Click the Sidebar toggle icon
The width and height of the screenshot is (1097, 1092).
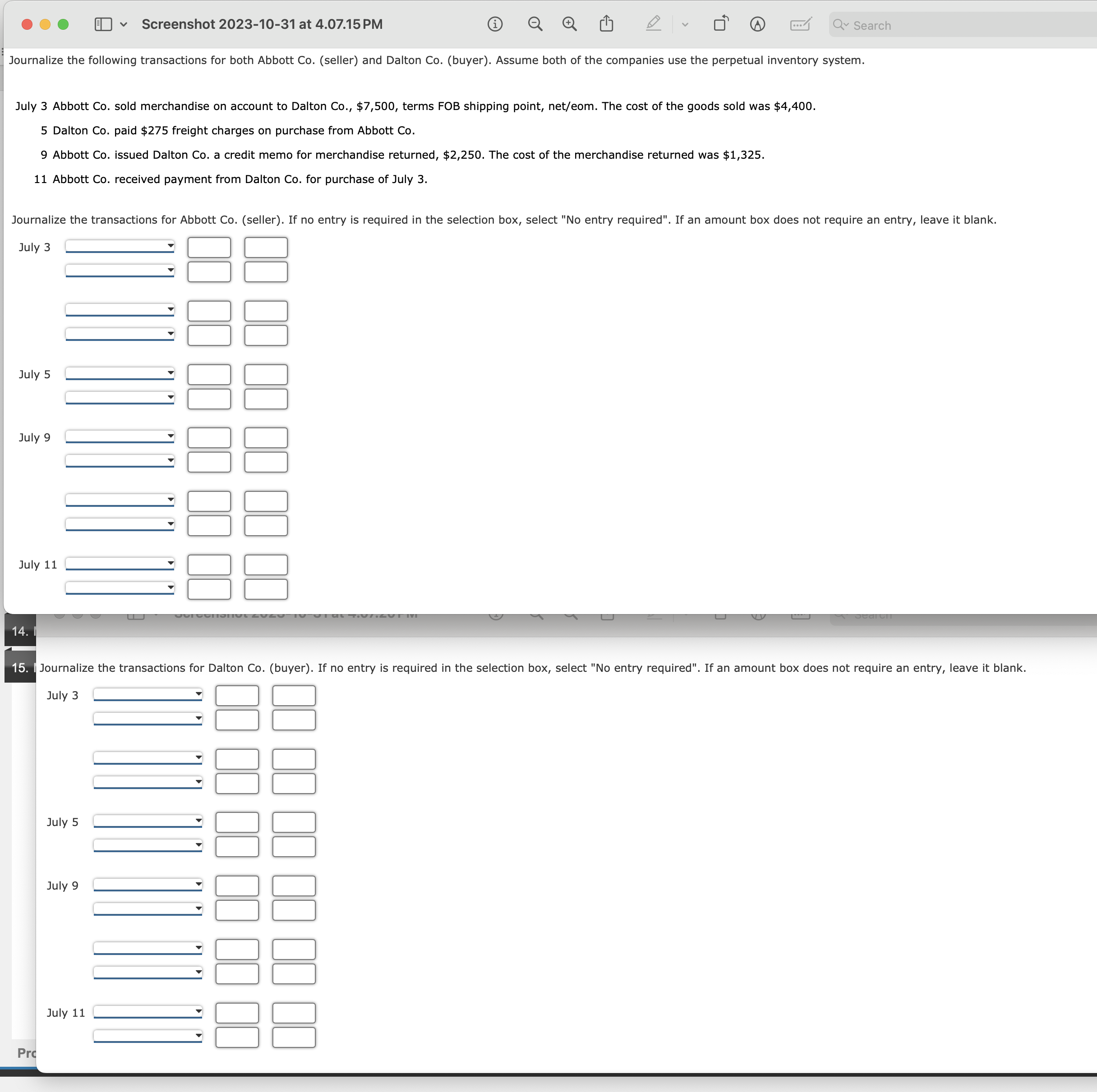pos(103,23)
